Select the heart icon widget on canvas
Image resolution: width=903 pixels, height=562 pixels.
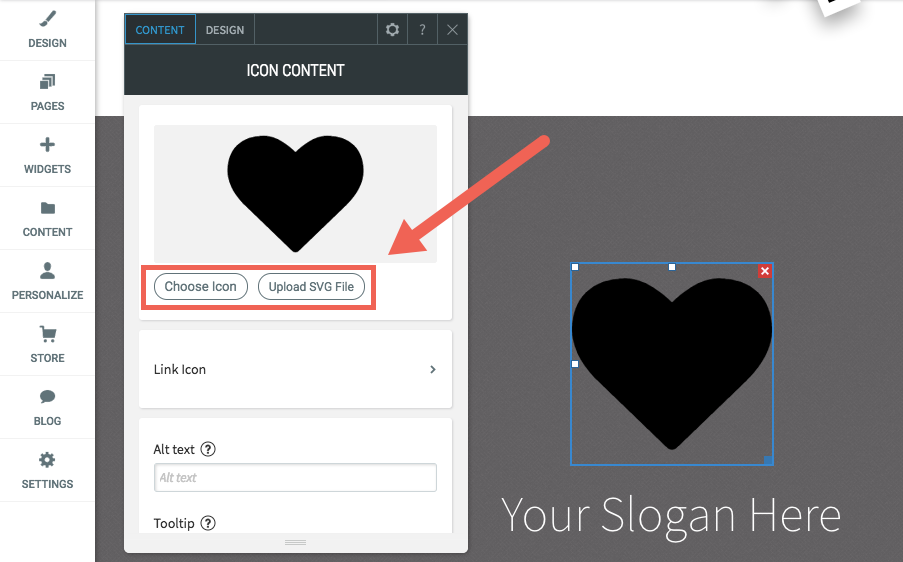(671, 363)
